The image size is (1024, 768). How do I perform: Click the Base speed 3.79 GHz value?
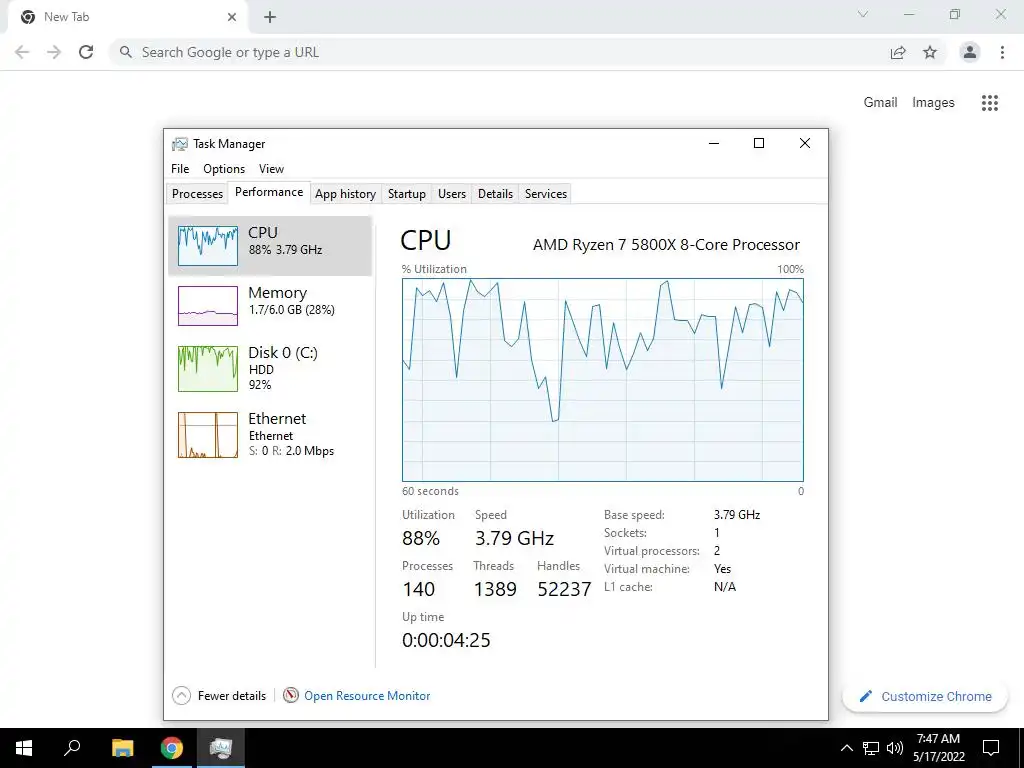(x=737, y=515)
